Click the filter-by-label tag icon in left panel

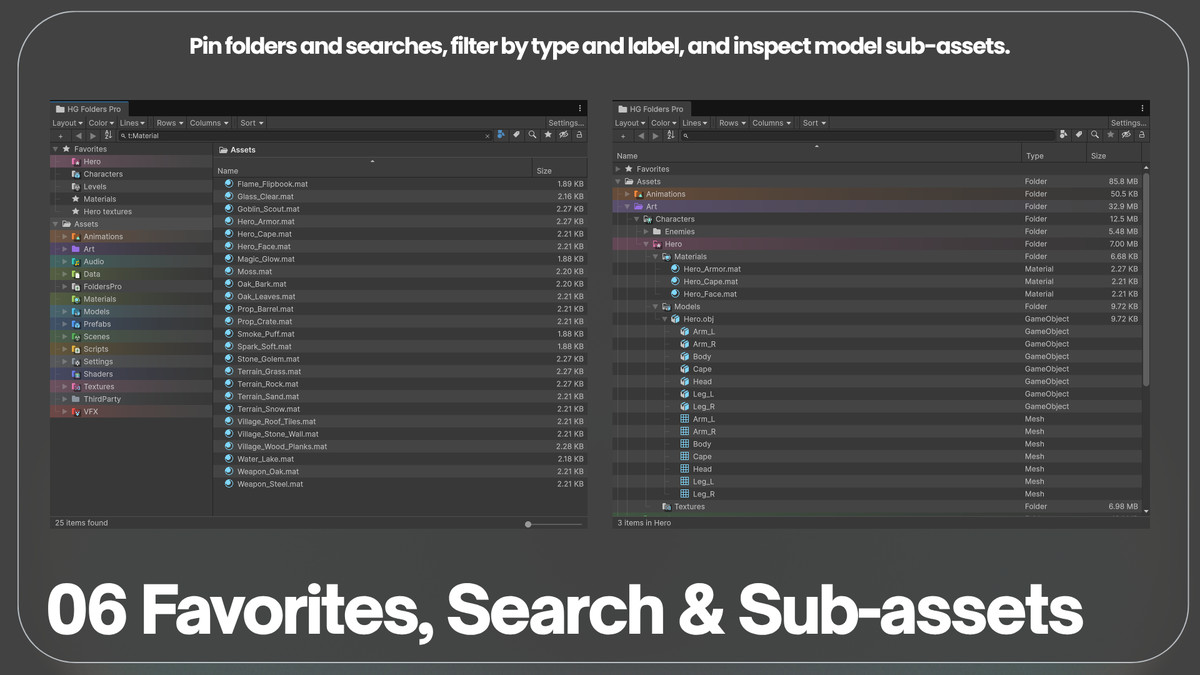(x=517, y=134)
